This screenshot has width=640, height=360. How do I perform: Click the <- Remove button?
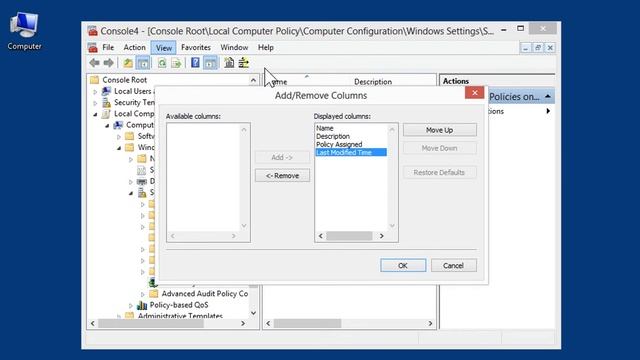point(282,176)
